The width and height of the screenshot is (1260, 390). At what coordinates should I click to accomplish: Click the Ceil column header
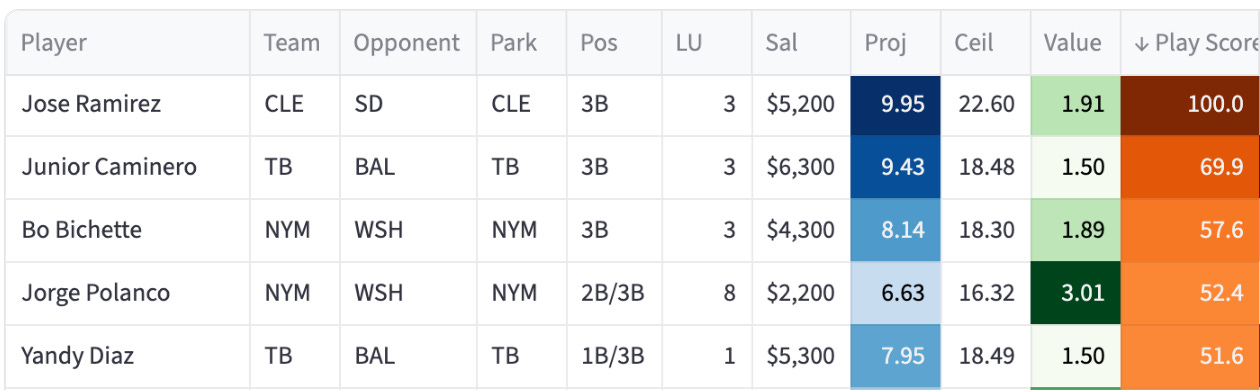[974, 43]
